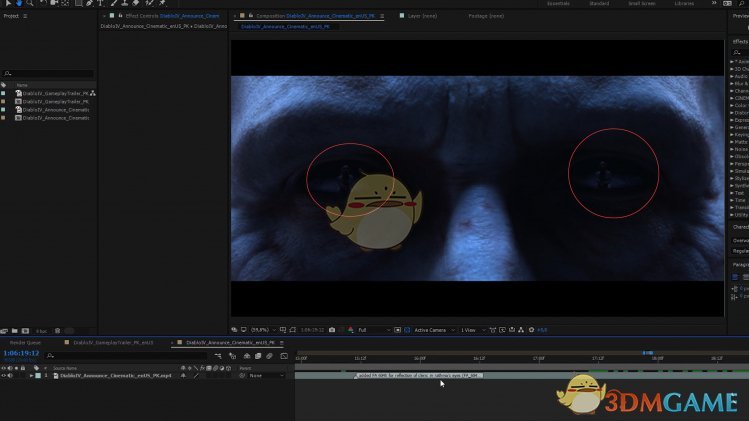Switch to Libraries workspace
The image size is (749, 421).
684,3
